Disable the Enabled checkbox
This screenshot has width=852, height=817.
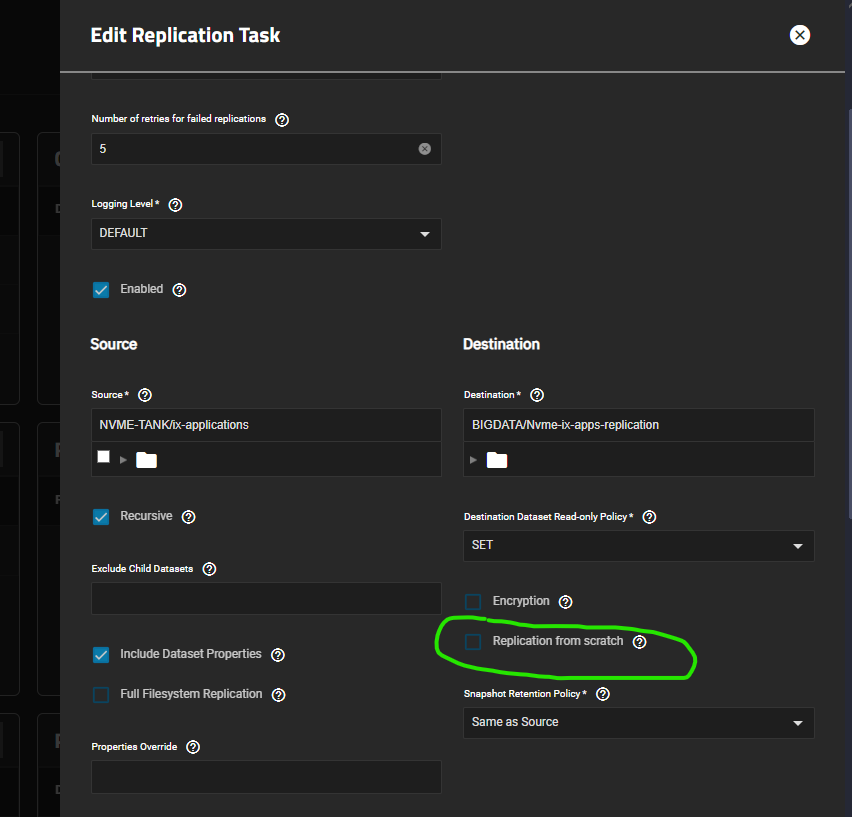[x=101, y=290]
